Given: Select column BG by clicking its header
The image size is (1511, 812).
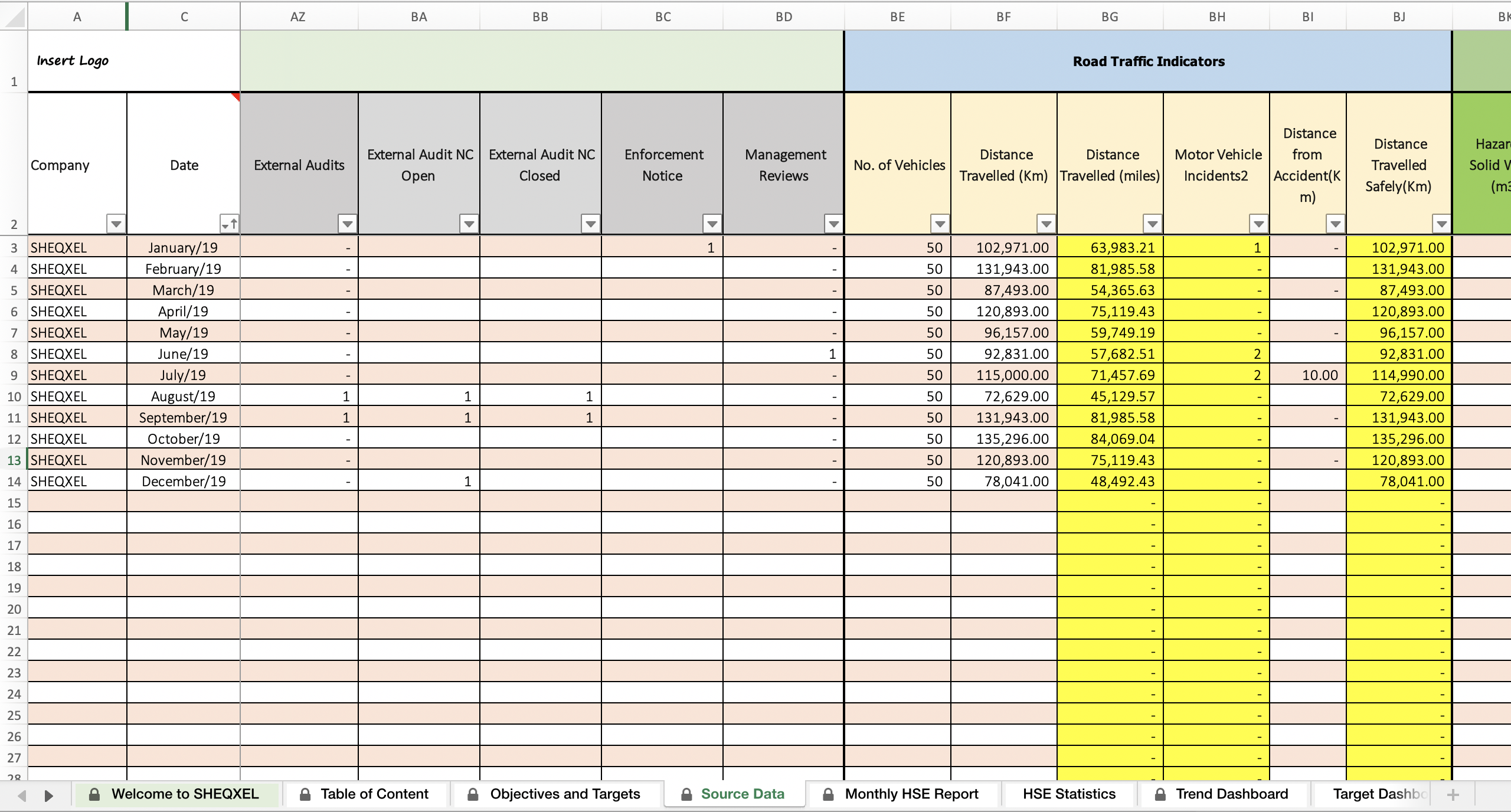Looking at the screenshot, I should coord(1108,16).
